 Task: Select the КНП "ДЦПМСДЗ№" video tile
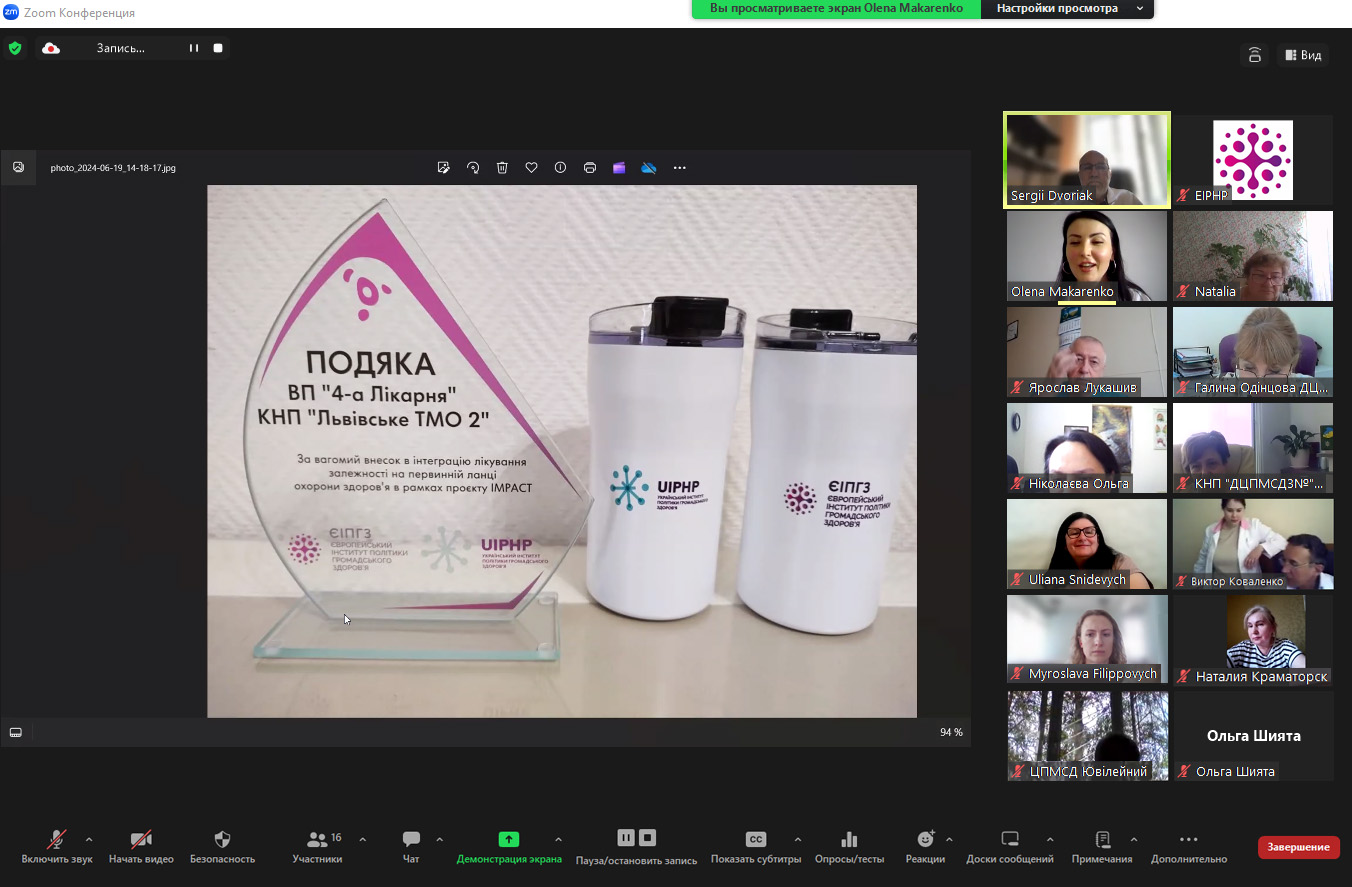(1253, 448)
